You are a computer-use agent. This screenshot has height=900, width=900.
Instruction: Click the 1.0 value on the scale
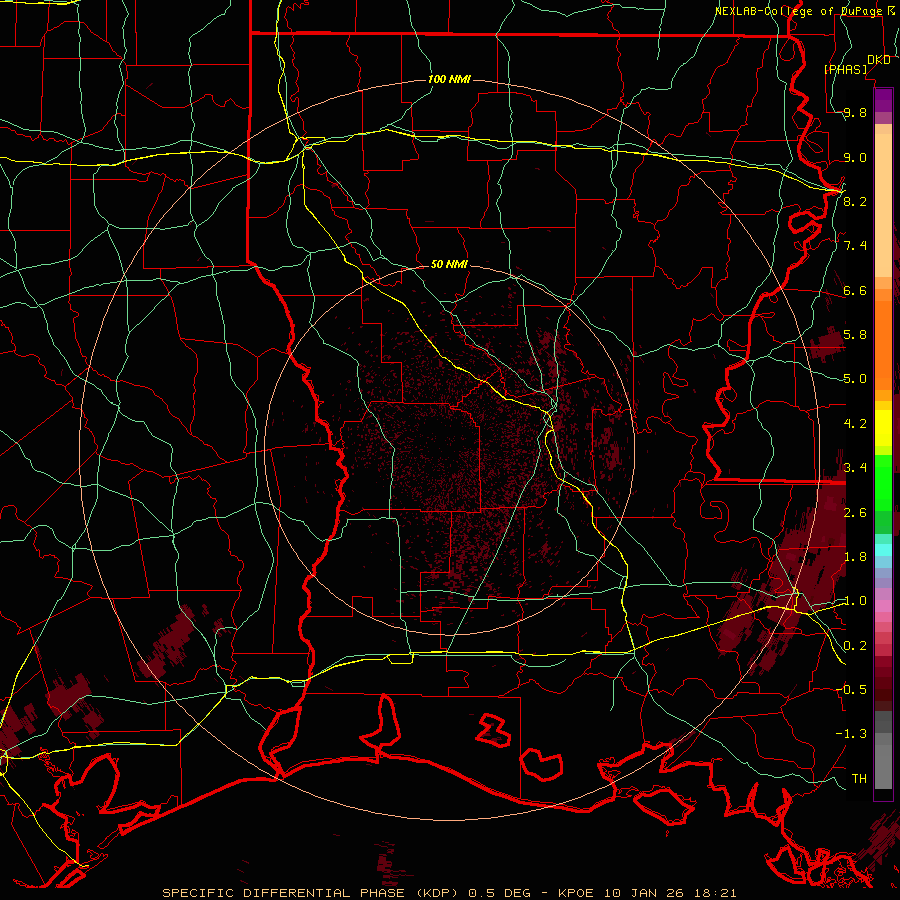point(855,602)
